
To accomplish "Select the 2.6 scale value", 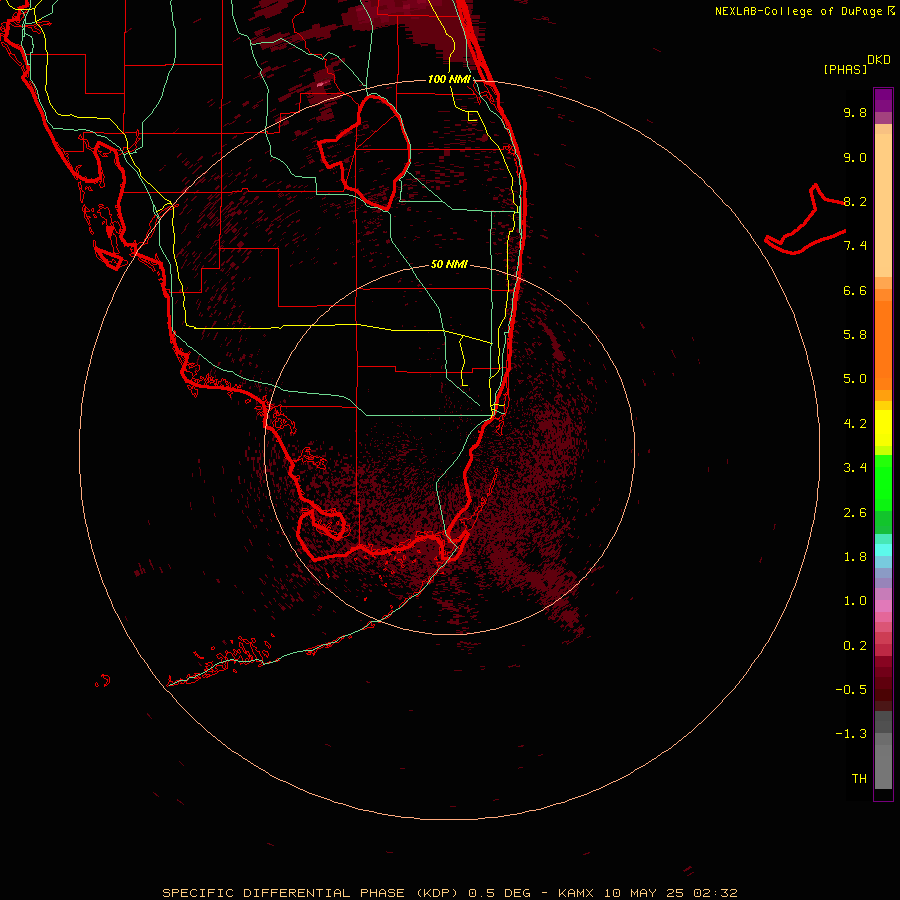I will point(855,513).
